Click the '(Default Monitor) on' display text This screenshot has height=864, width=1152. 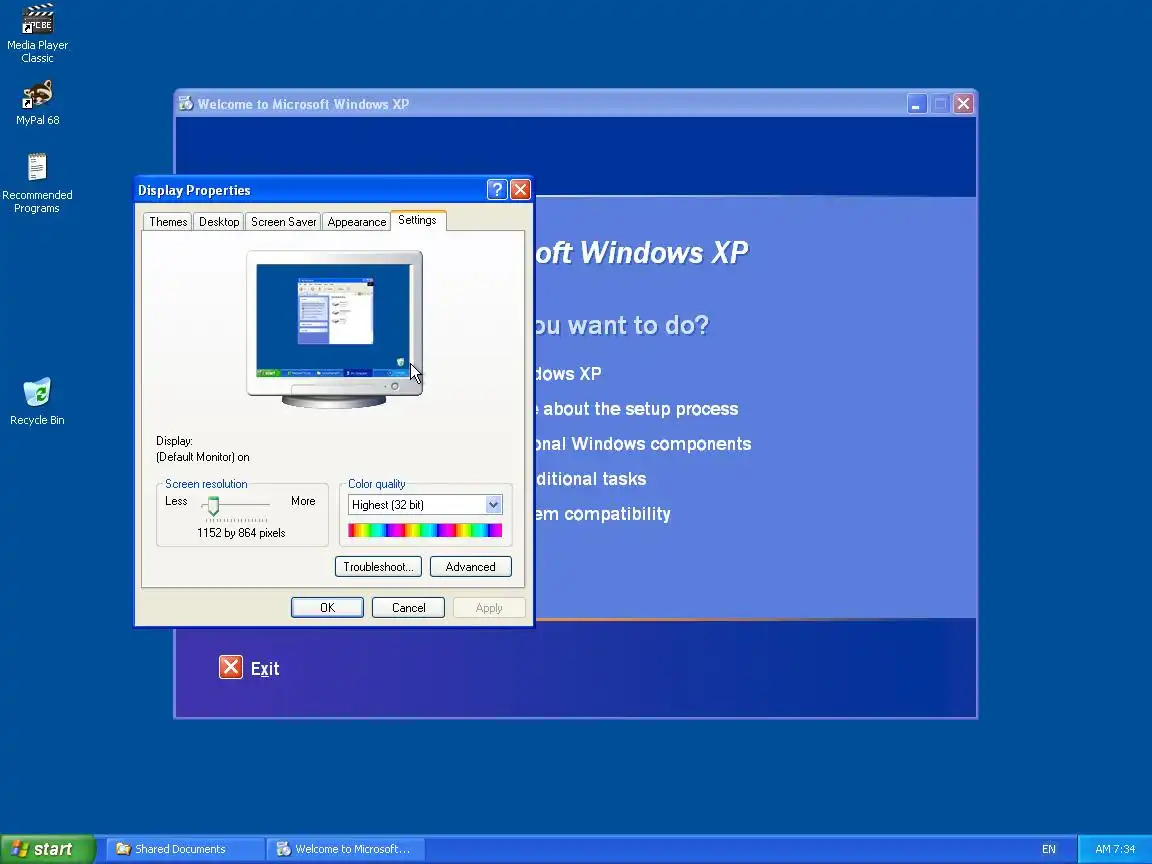pyautogui.click(x=203, y=457)
